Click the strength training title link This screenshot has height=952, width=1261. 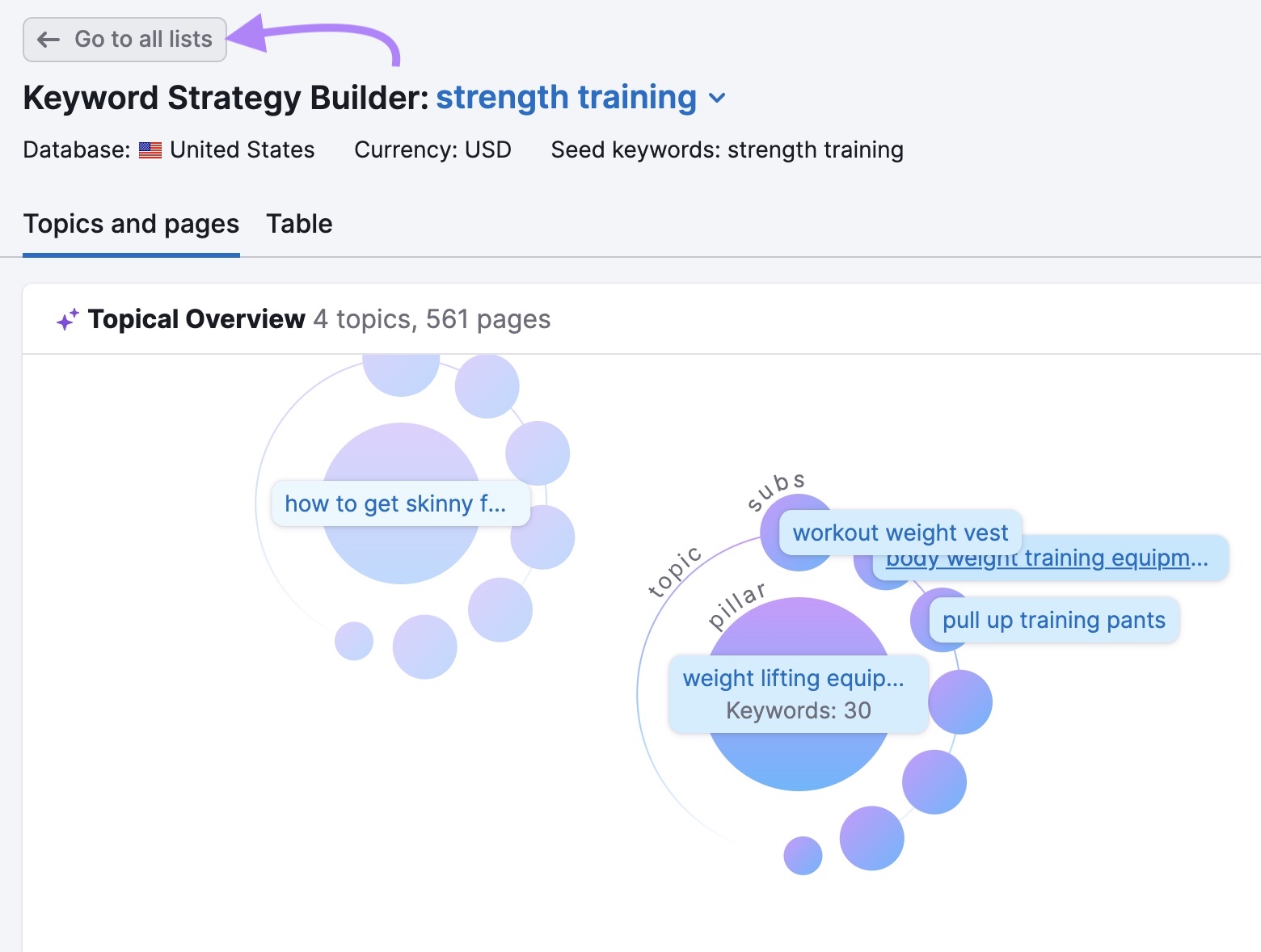pos(566,97)
